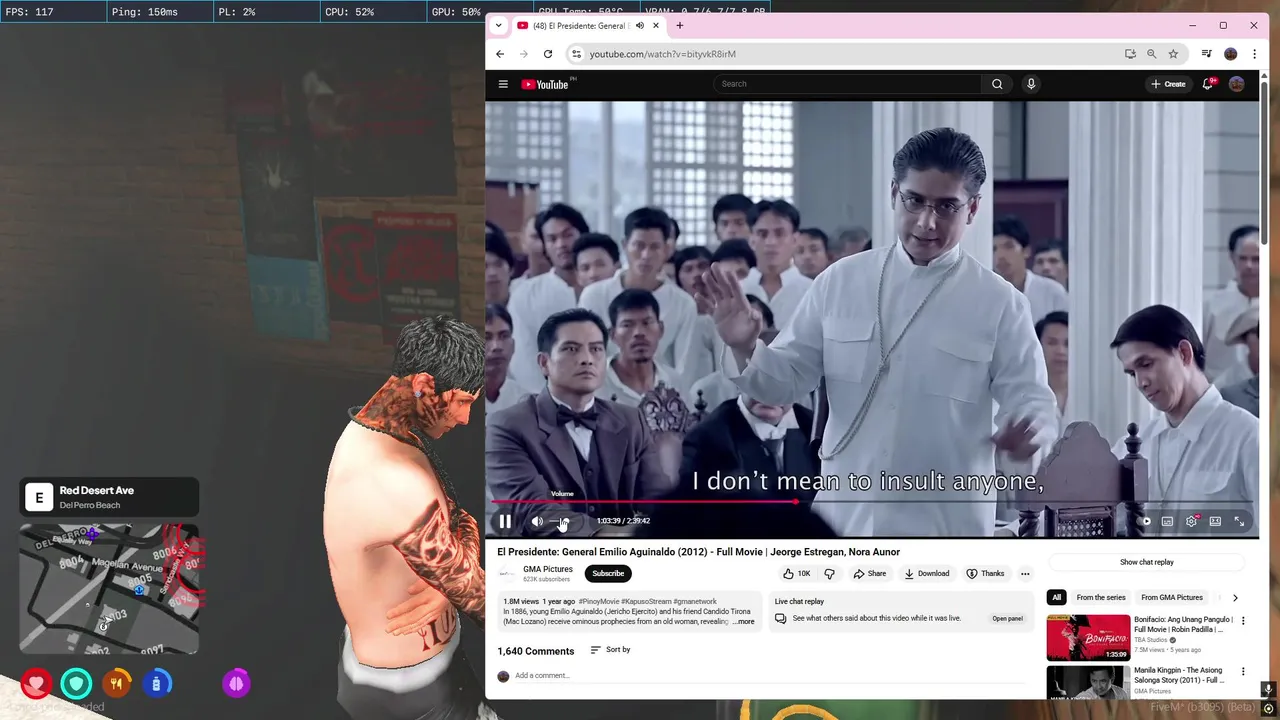The width and height of the screenshot is (1280, 720).
Task: Search with your voice microphone
Action: click(x=1031, y=84)
